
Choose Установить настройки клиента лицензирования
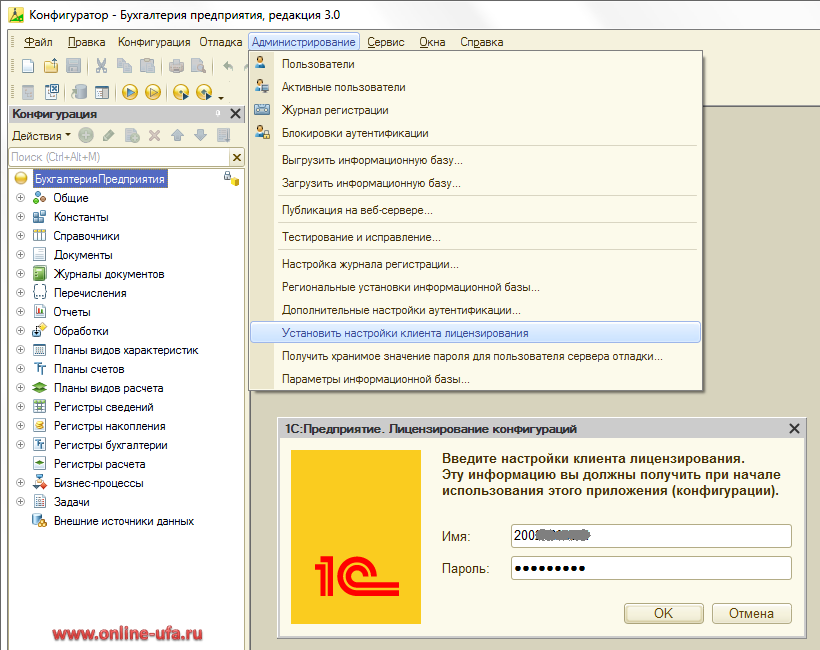click(x=475, y=333)
